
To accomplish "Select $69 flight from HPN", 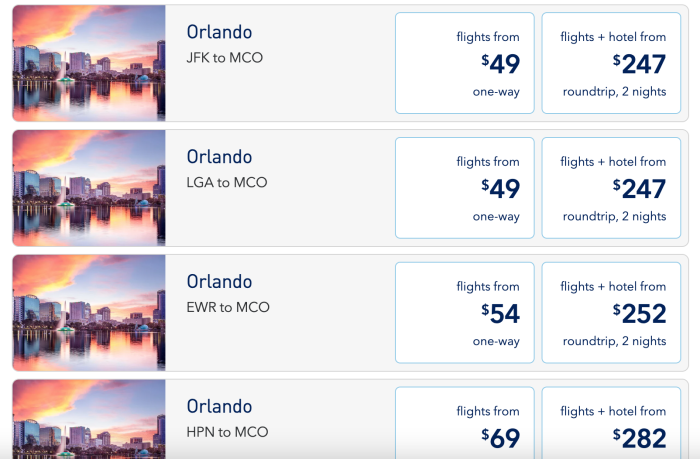I will coord(463,423).
